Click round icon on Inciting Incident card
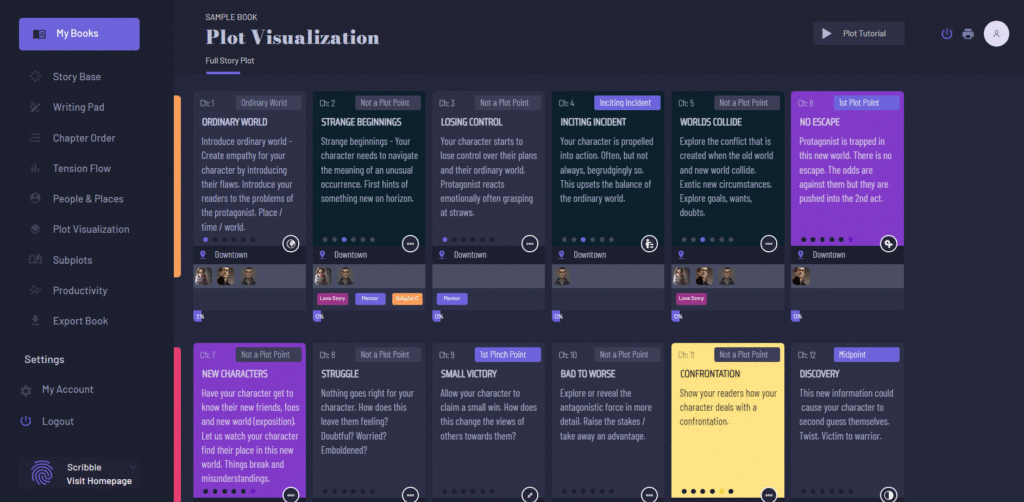Viewport: 1024px width, 502px height. pyautogui.click(x=649, y=243)
